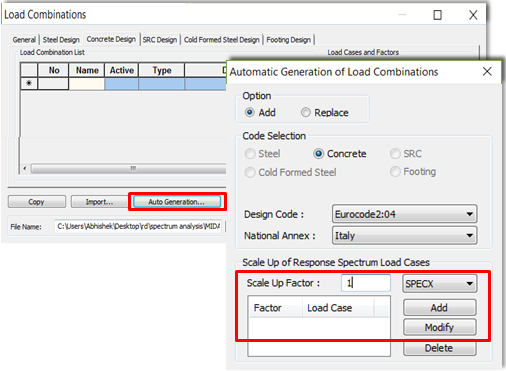Click the Copy button
The image size is (506, 371).
(36, 202)
